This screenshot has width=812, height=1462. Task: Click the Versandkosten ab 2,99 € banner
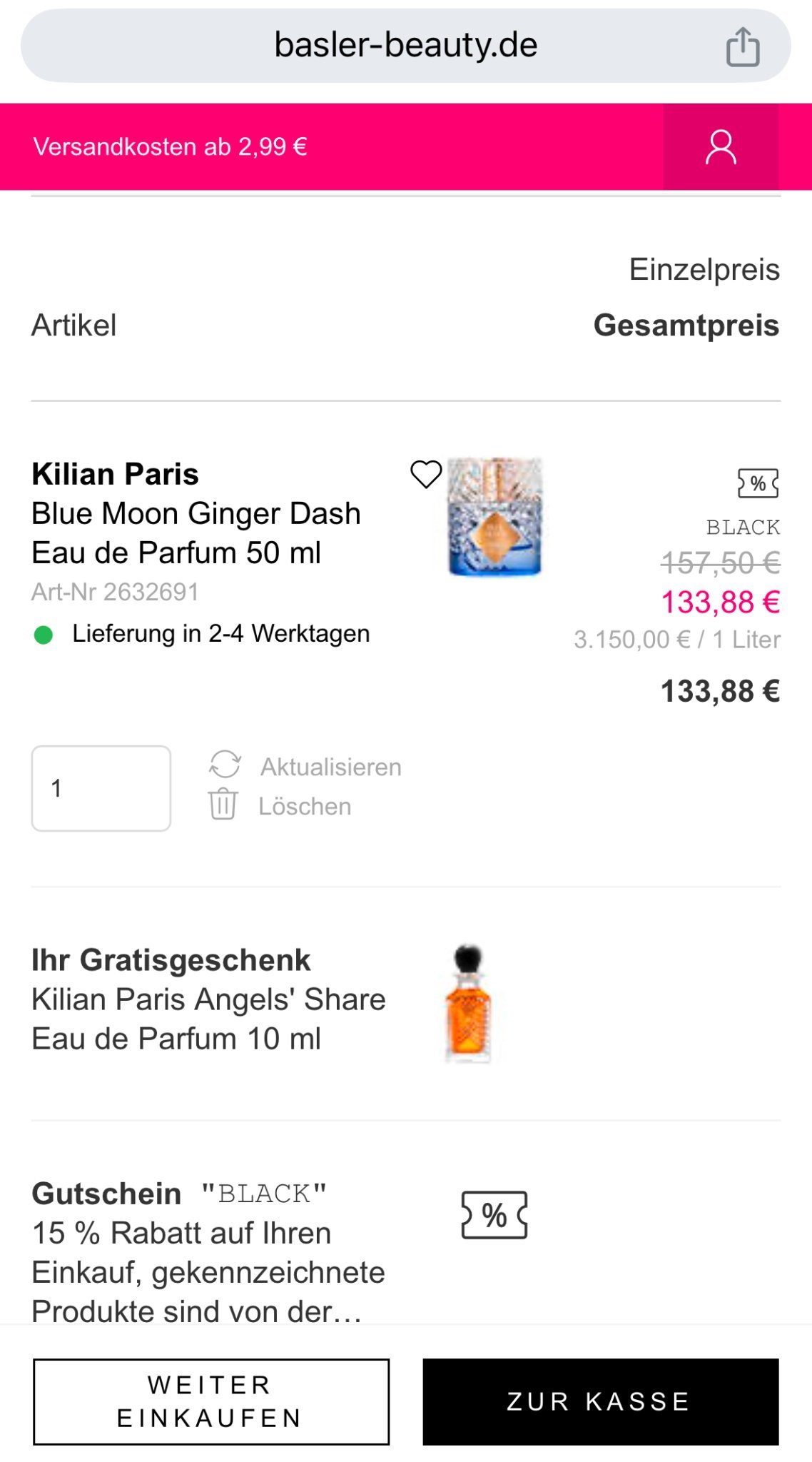171,147
